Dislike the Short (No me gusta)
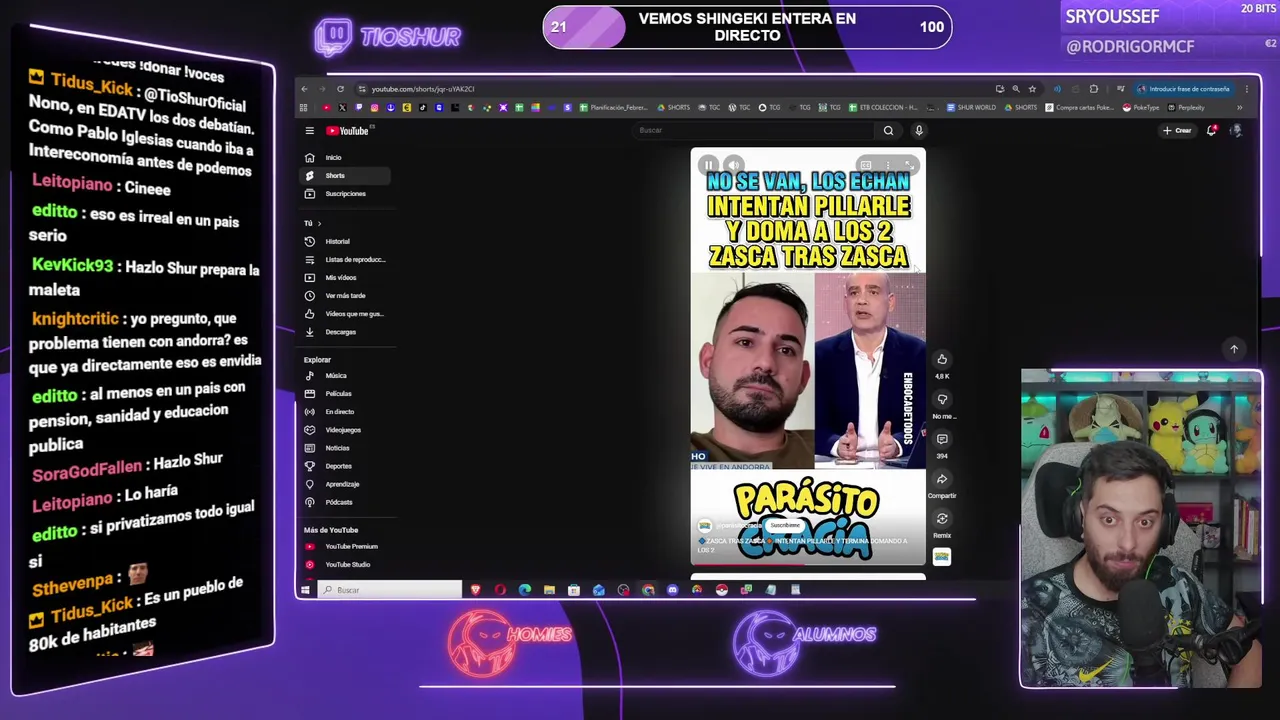 point(942,399)
